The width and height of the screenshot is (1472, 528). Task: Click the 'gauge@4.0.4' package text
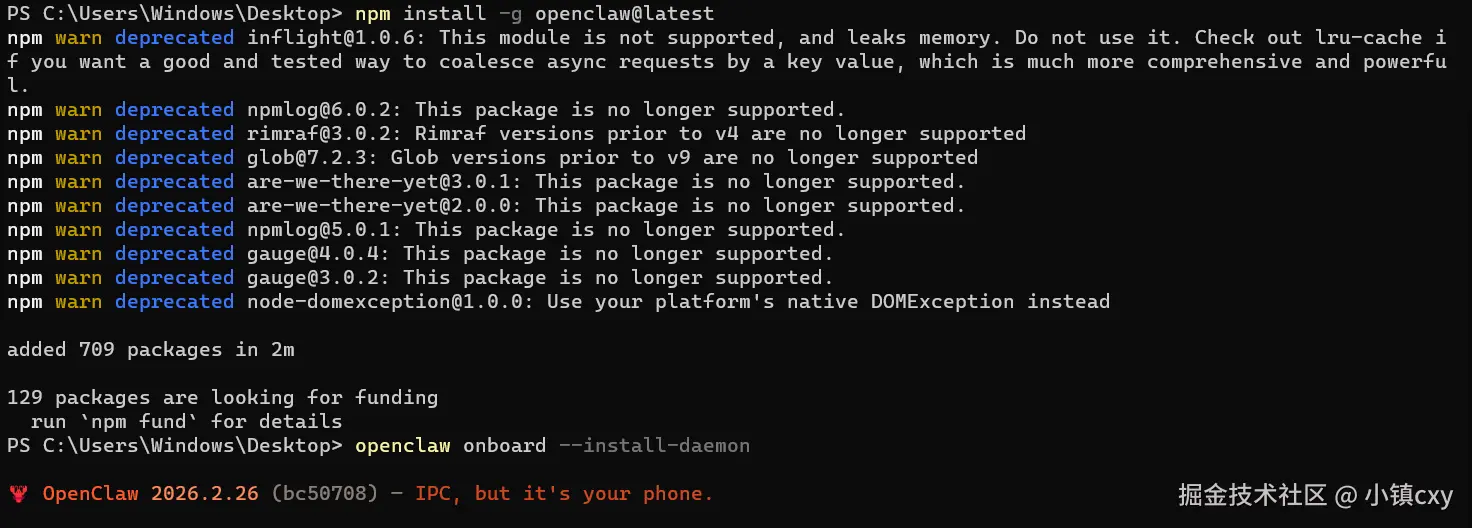pyautogui.click(x=317, y=254)
